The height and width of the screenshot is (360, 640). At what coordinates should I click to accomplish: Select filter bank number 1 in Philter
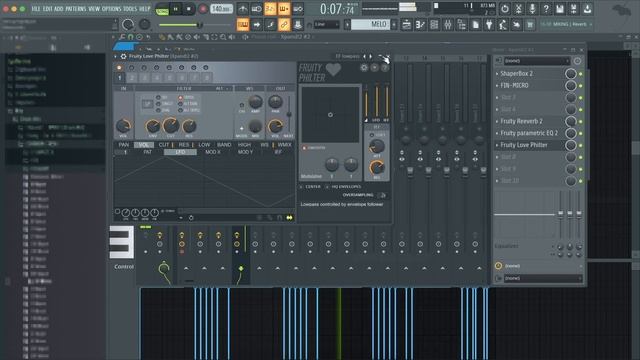point(120,78)
